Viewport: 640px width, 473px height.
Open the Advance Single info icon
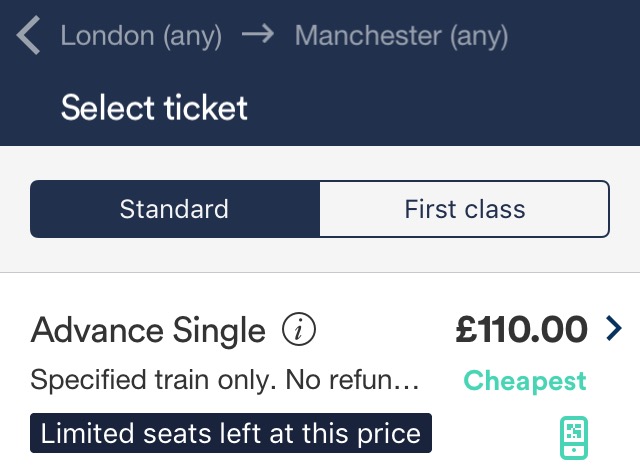(299, 329)
